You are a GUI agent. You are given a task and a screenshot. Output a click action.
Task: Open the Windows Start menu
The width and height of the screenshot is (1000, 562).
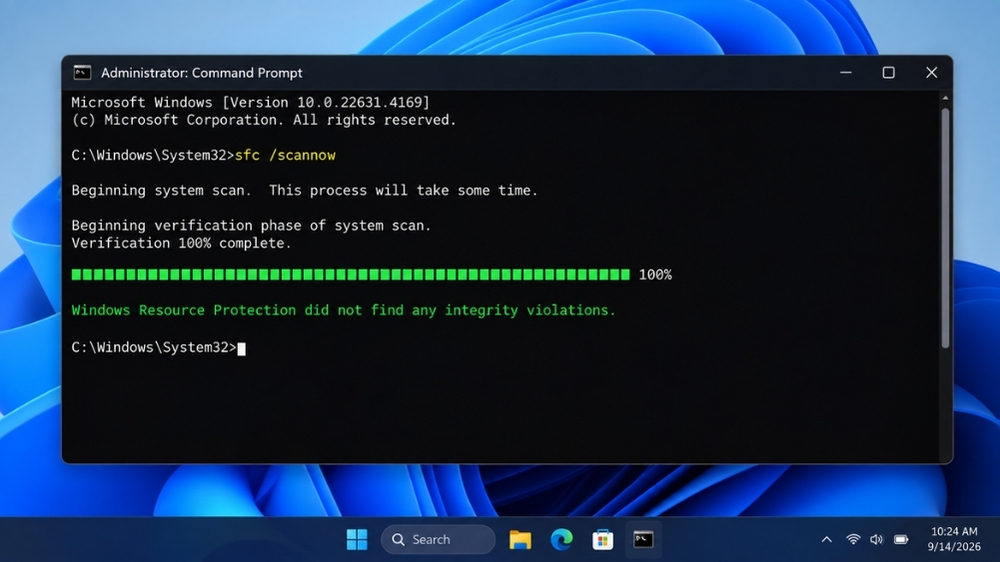pyautogui.click(x=357, y=540)
